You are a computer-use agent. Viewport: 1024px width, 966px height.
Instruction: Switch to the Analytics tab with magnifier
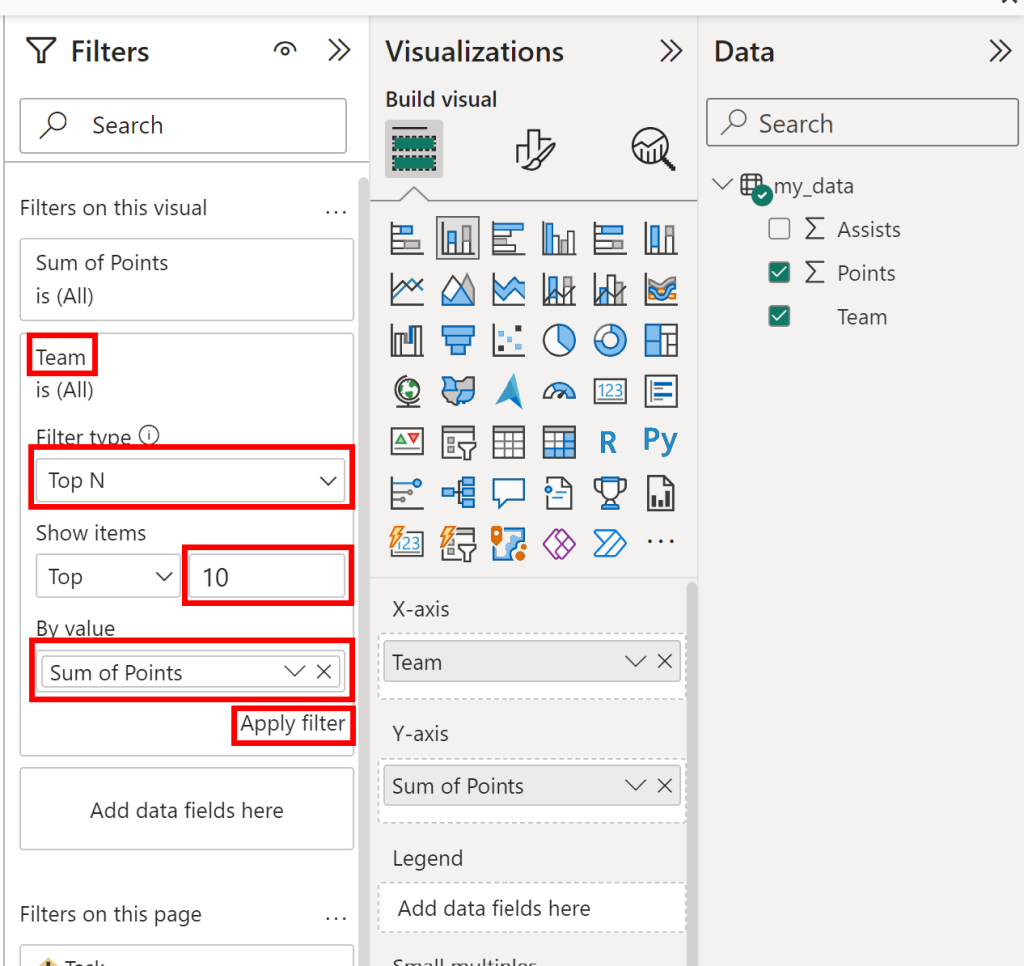[x=654, y=149]
